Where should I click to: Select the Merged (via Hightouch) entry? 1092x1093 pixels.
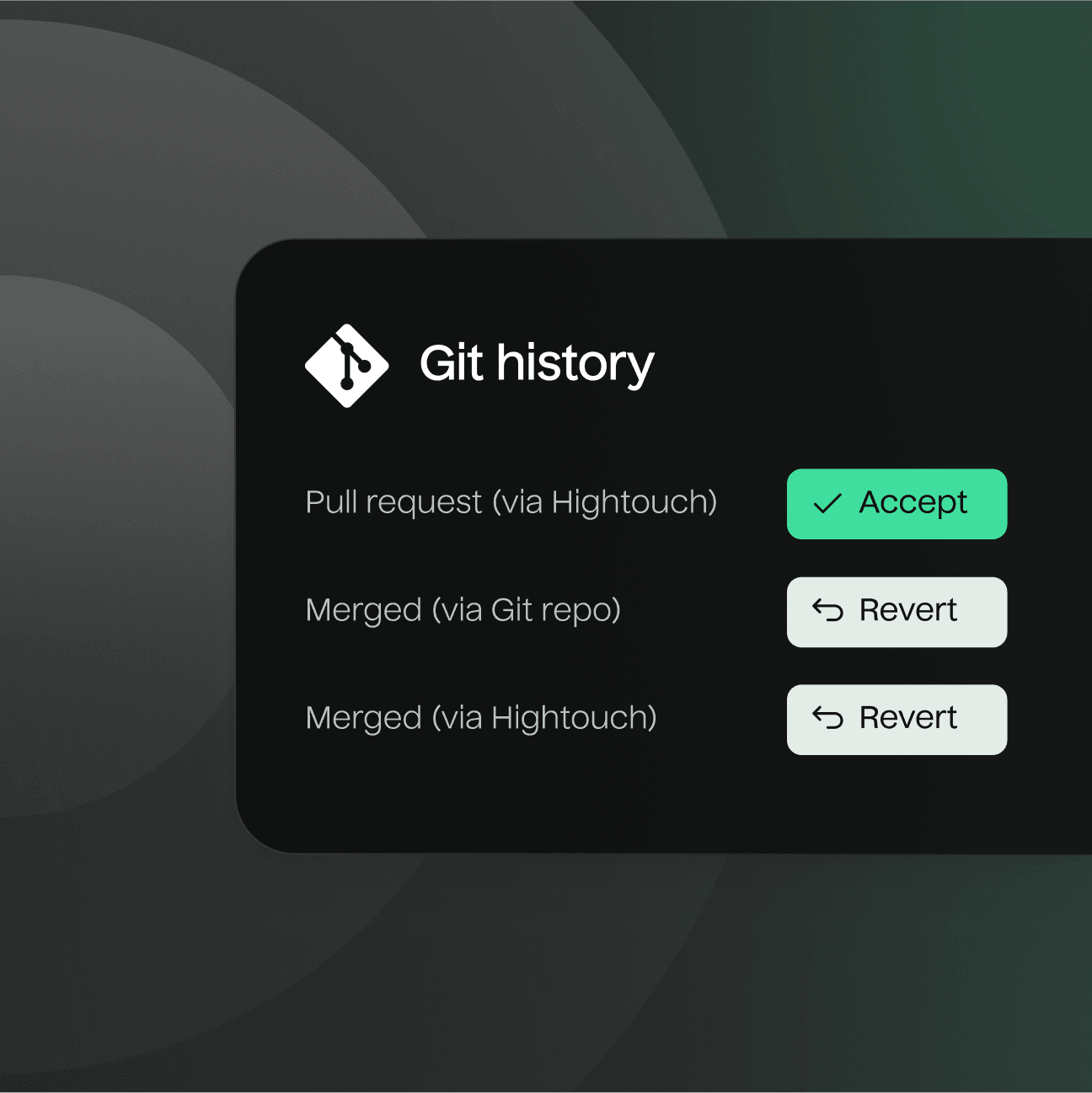click(482, 718)
